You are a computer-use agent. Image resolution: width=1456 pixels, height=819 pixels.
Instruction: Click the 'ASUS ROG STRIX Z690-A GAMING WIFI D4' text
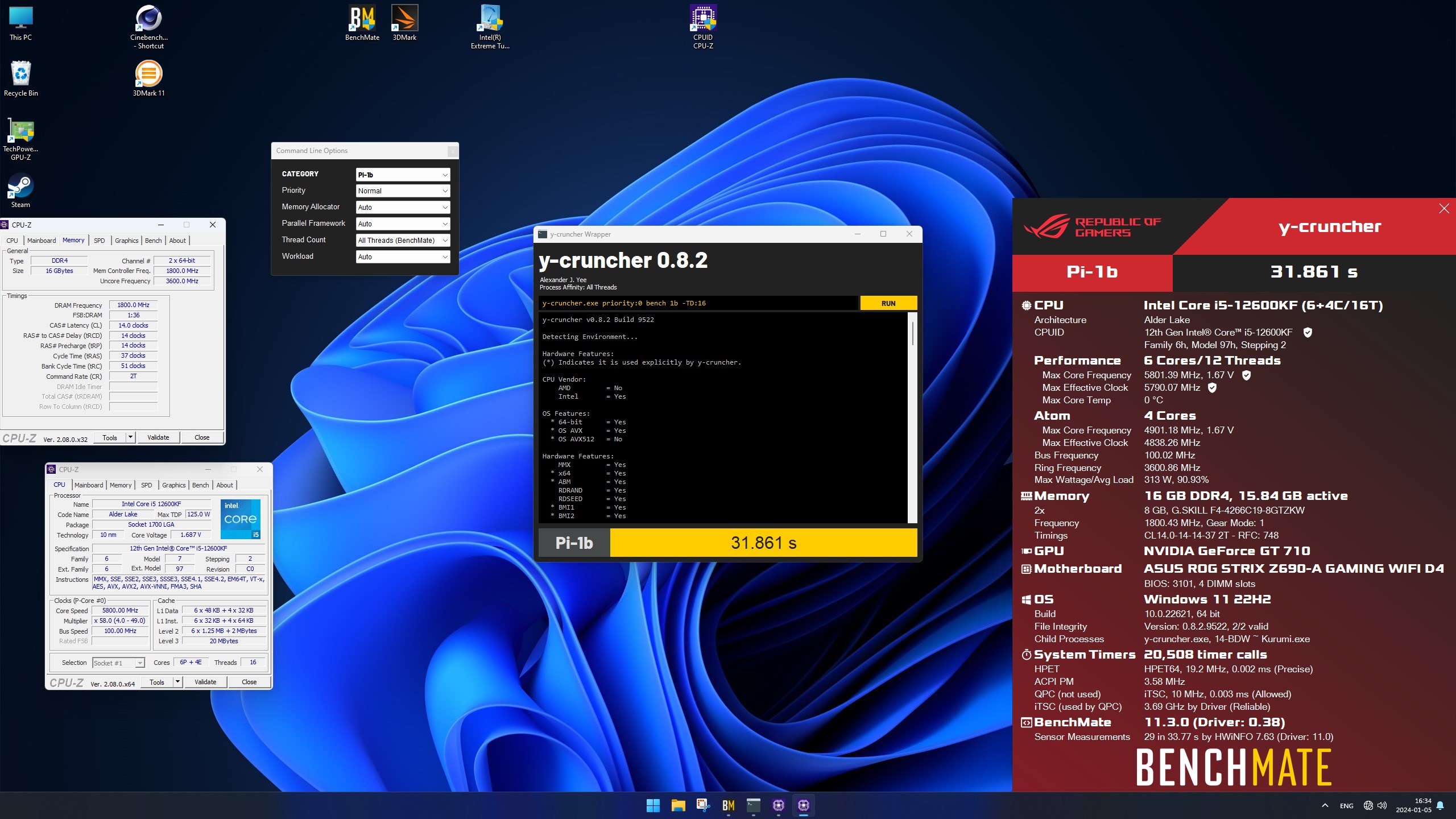[1294, 569]
